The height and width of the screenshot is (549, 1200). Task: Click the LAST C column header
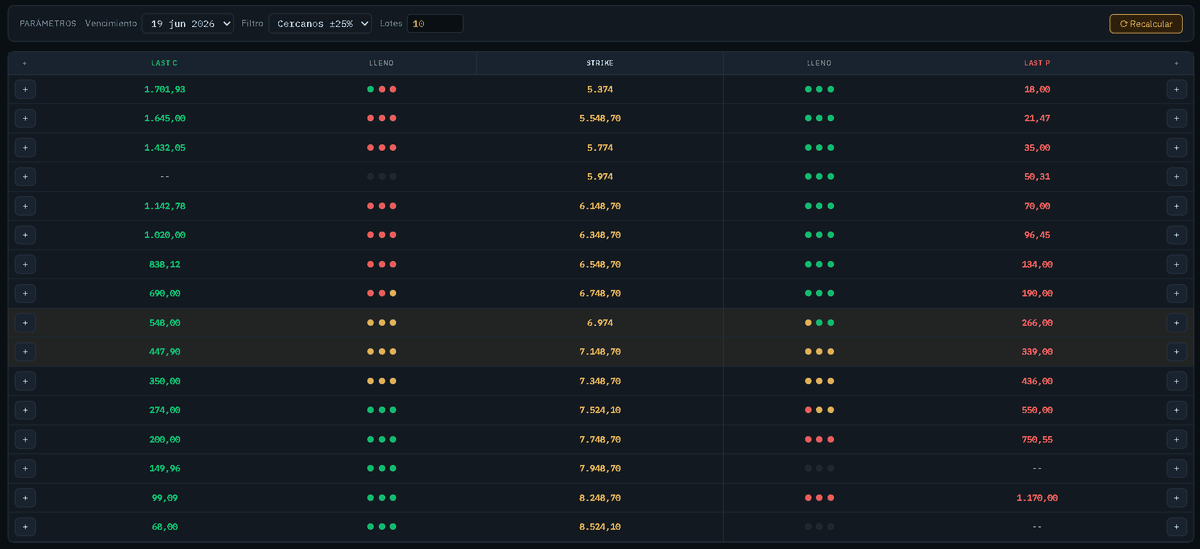(164, 63)
